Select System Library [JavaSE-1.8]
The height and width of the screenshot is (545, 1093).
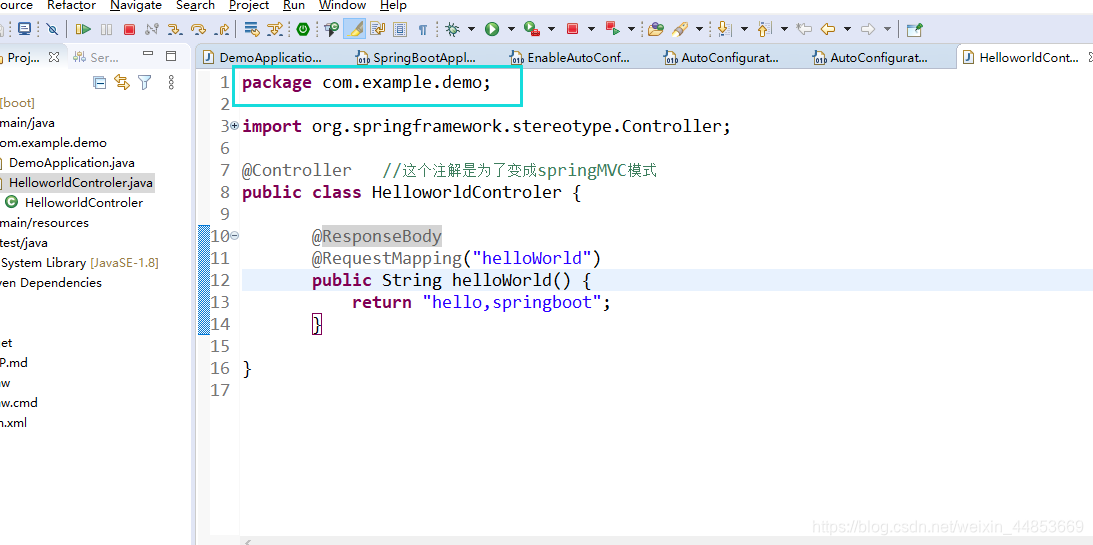tap(79, 263)
